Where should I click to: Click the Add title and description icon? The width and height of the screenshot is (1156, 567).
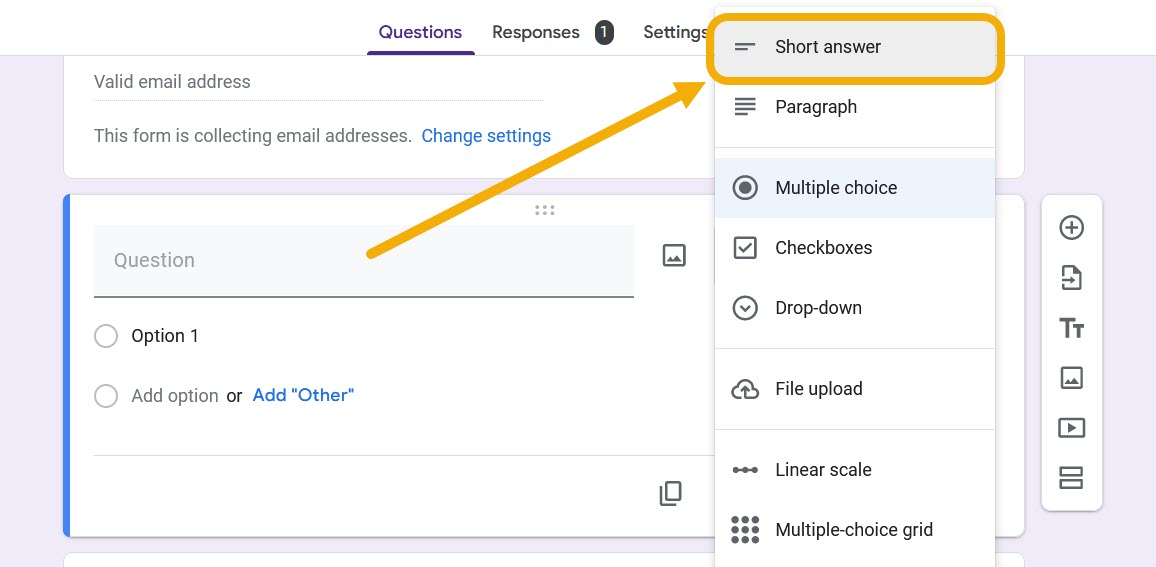click(1071, 328)
